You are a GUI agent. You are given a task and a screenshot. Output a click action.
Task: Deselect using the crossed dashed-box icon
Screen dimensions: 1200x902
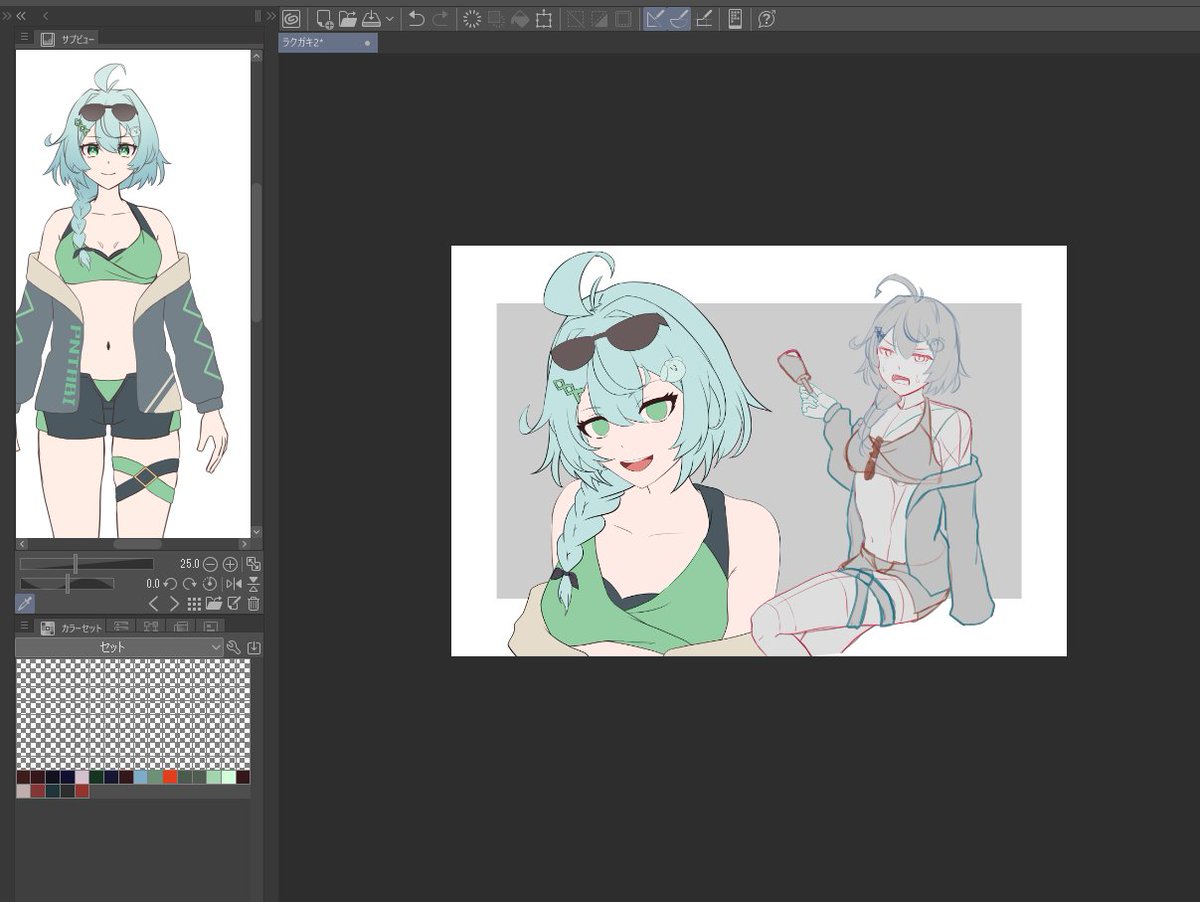(x=575, y=18)
